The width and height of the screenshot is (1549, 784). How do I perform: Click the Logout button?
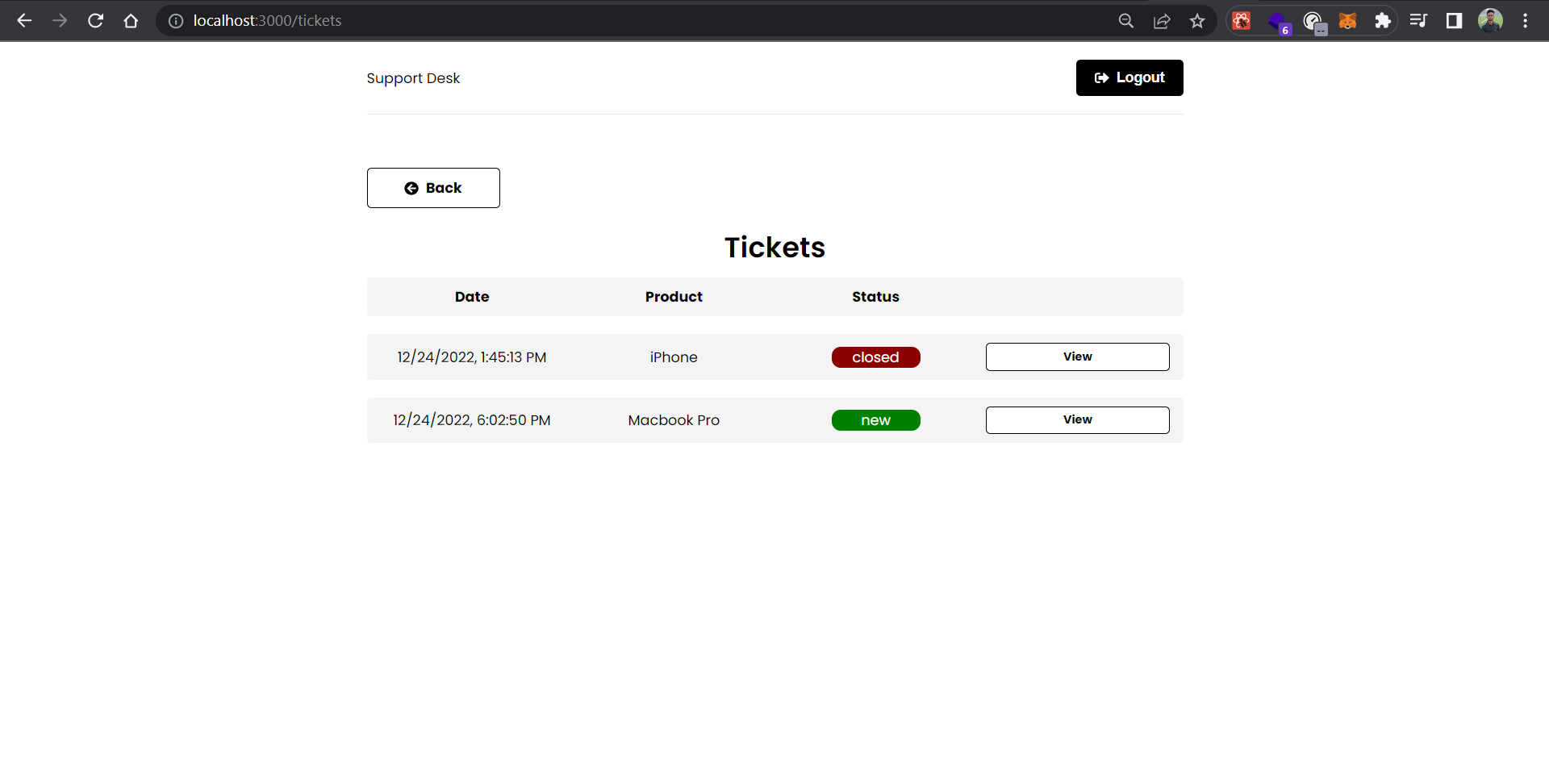click(1129, 77)
